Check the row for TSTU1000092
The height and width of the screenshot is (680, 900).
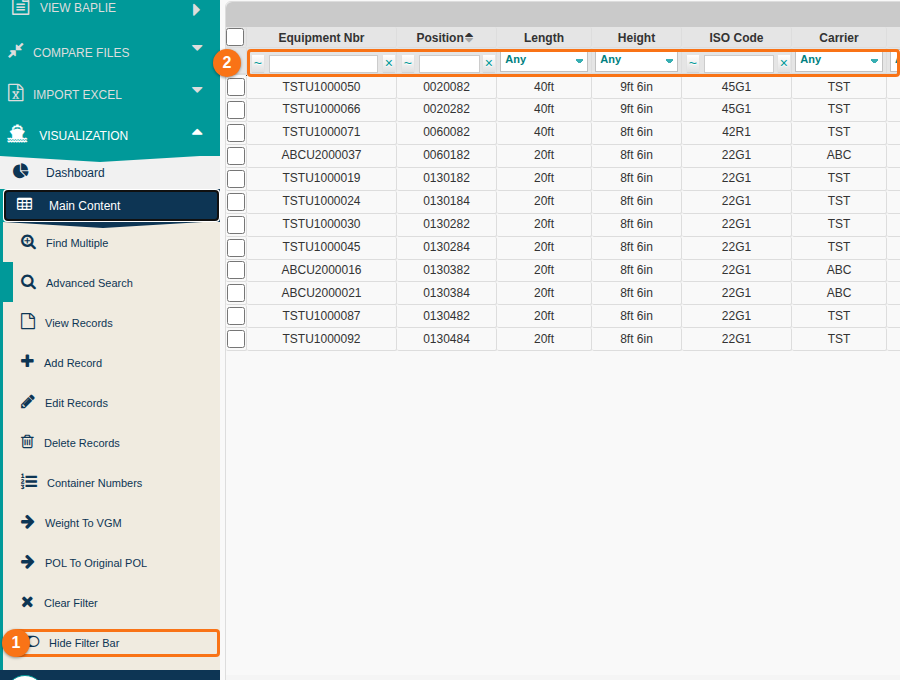point(236,339)
